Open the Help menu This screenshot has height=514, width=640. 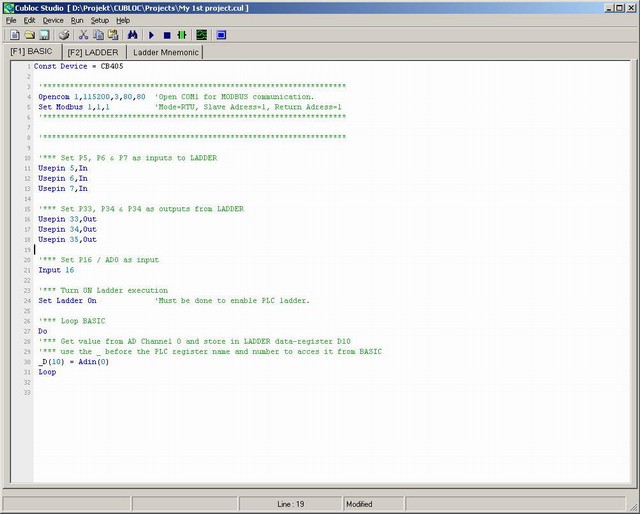(123, 20)
